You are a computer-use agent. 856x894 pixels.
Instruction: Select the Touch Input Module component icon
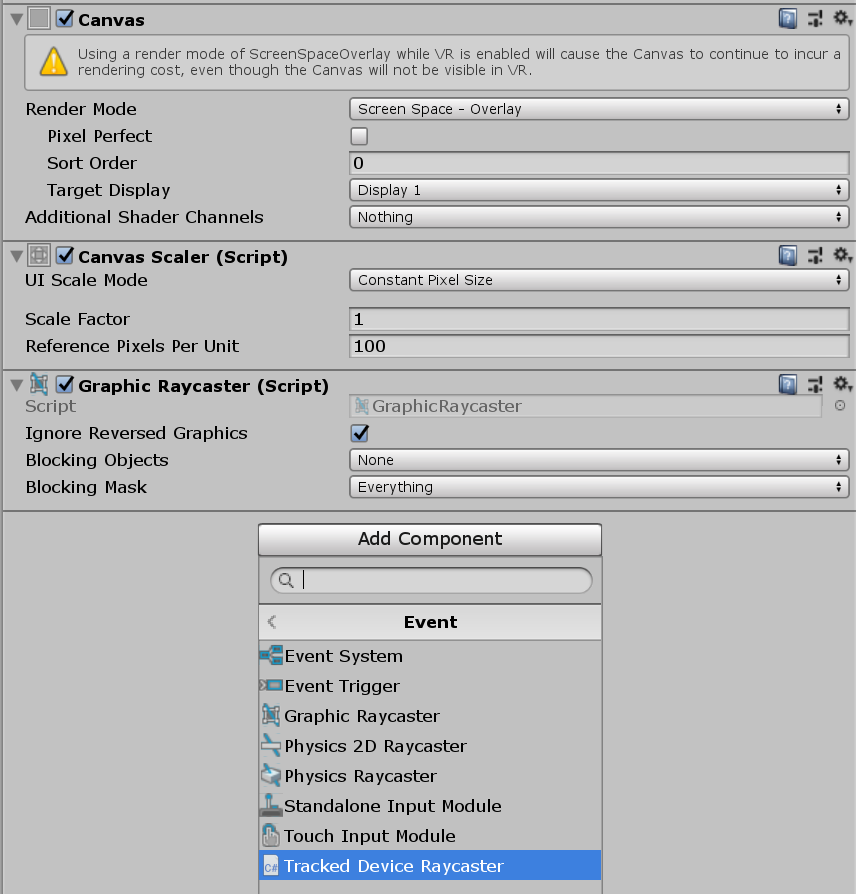click(x=270, y=836)
